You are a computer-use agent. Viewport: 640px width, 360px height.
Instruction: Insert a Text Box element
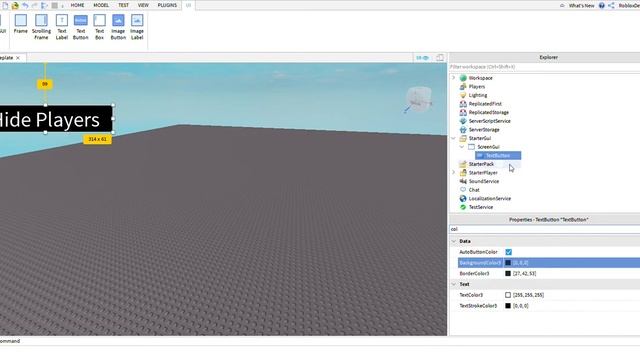click(x=100, y=27)
